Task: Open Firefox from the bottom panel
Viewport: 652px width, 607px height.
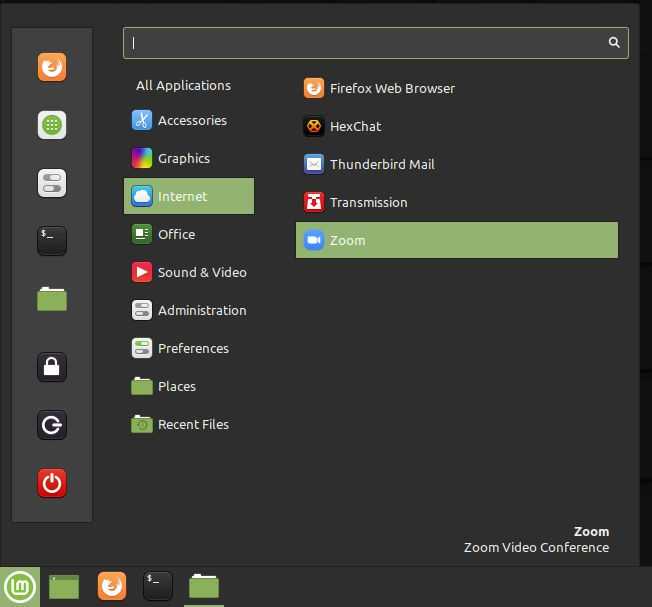Action: click(112, 586)
